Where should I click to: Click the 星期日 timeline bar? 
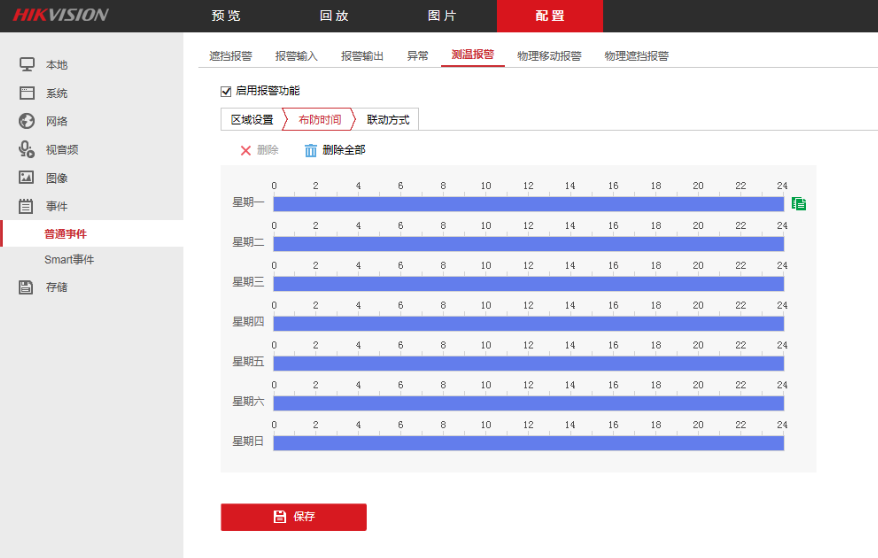coord(528,442)
